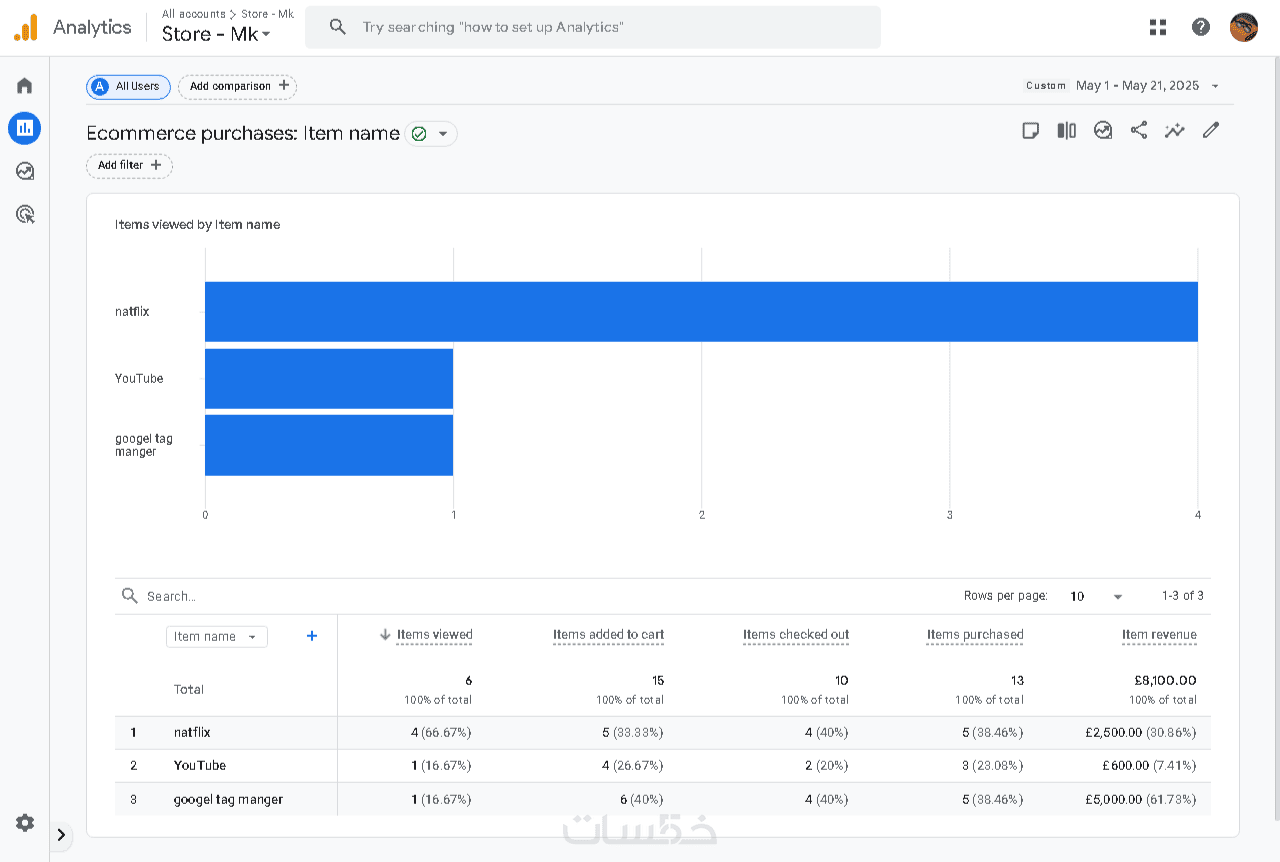Click the user account avatar
Screen dimensions: 1280x862
coord(1244,28)
